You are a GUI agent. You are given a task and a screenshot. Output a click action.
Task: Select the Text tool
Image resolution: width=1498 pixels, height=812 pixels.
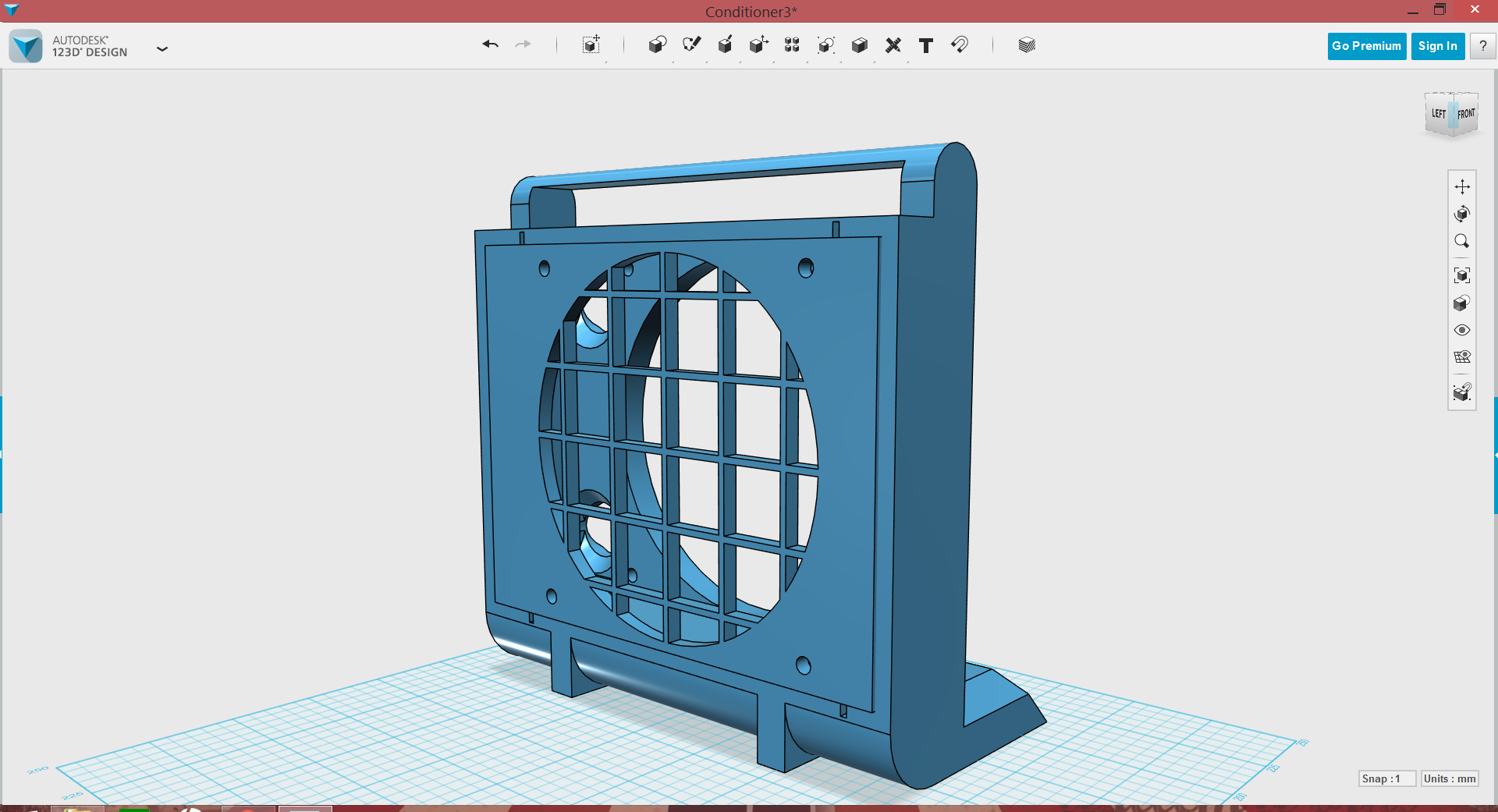tap(926, 45)
